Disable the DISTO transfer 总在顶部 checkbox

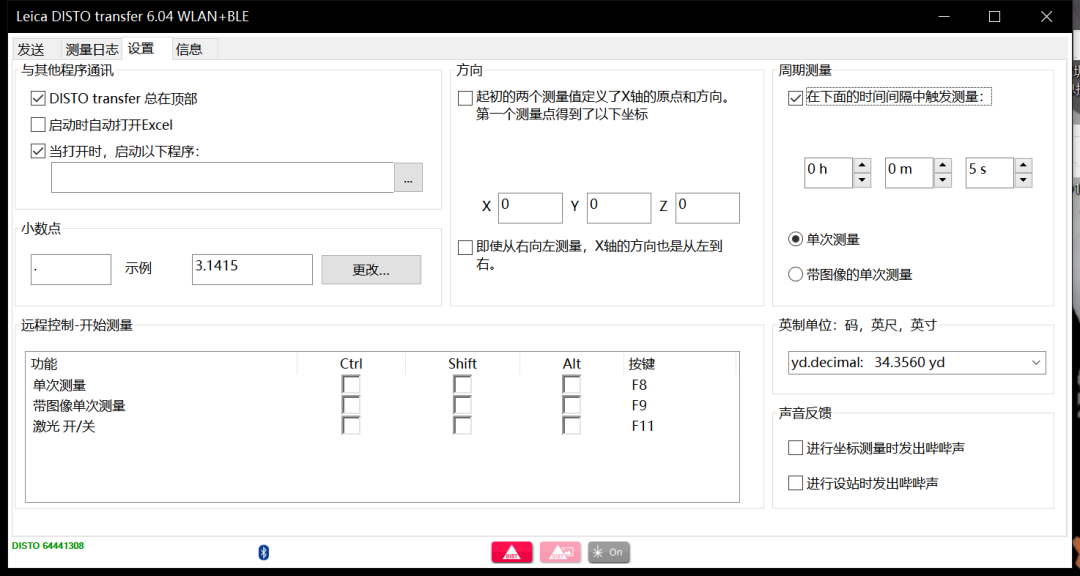click(37, 98)
